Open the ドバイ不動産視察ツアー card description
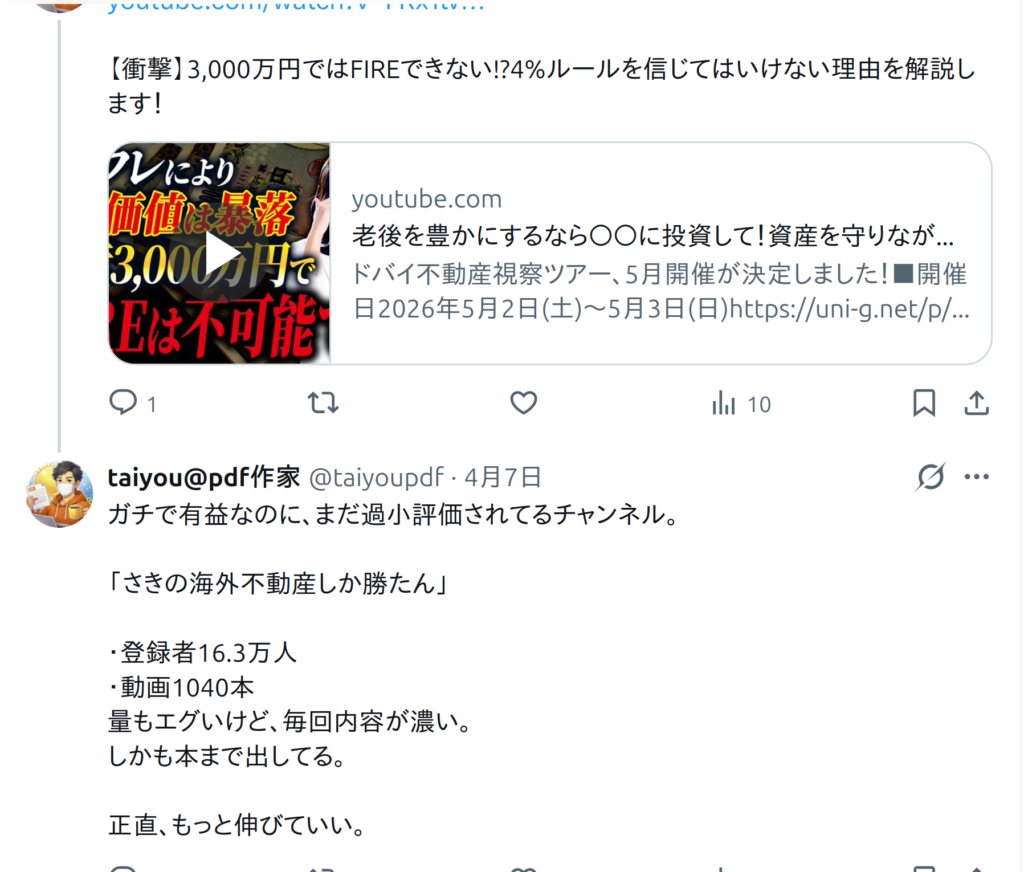Viewport: 1024px width, 872px height. click(x=660, y=291)
